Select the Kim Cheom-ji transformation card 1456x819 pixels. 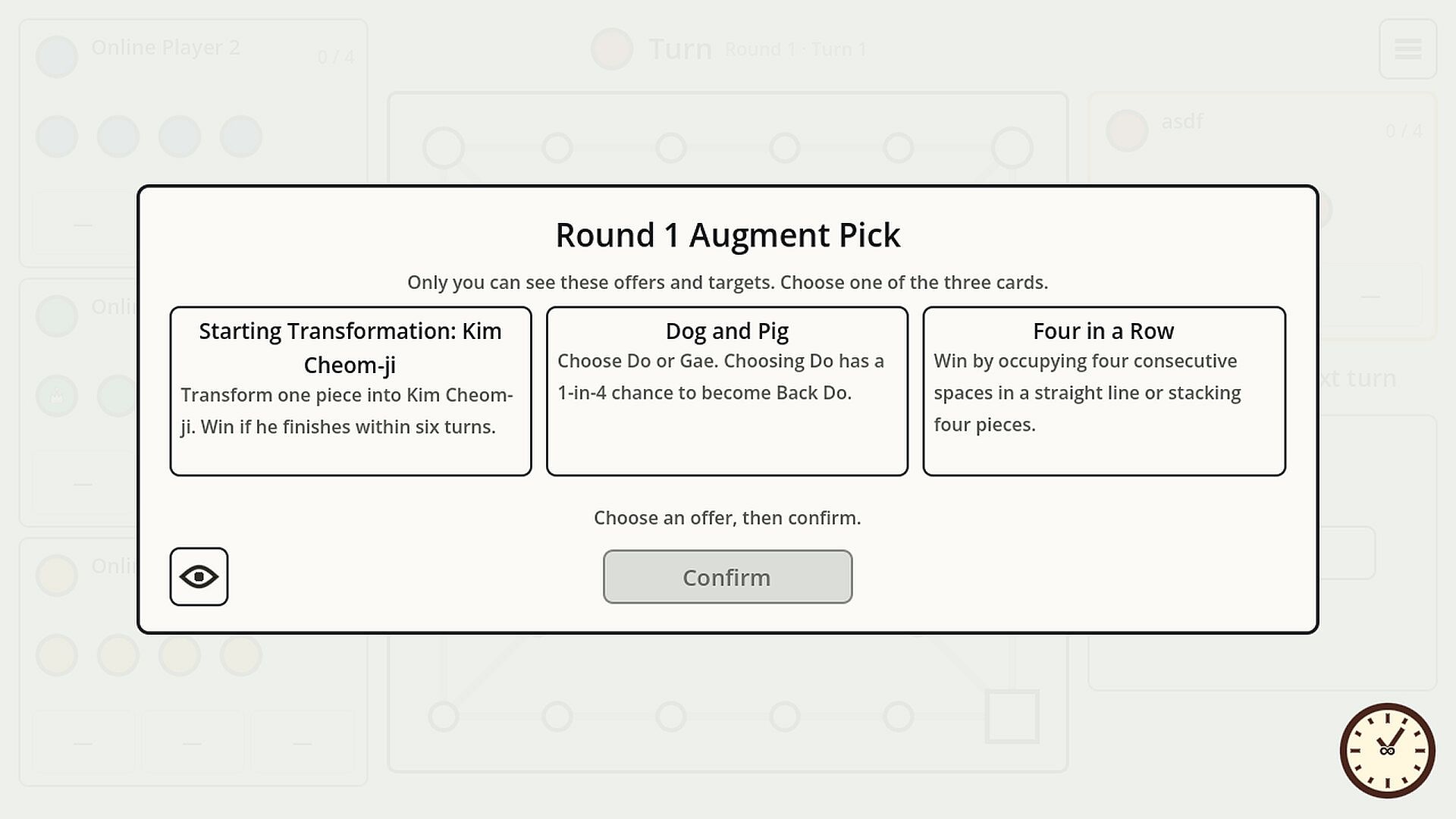pos(350,391)
